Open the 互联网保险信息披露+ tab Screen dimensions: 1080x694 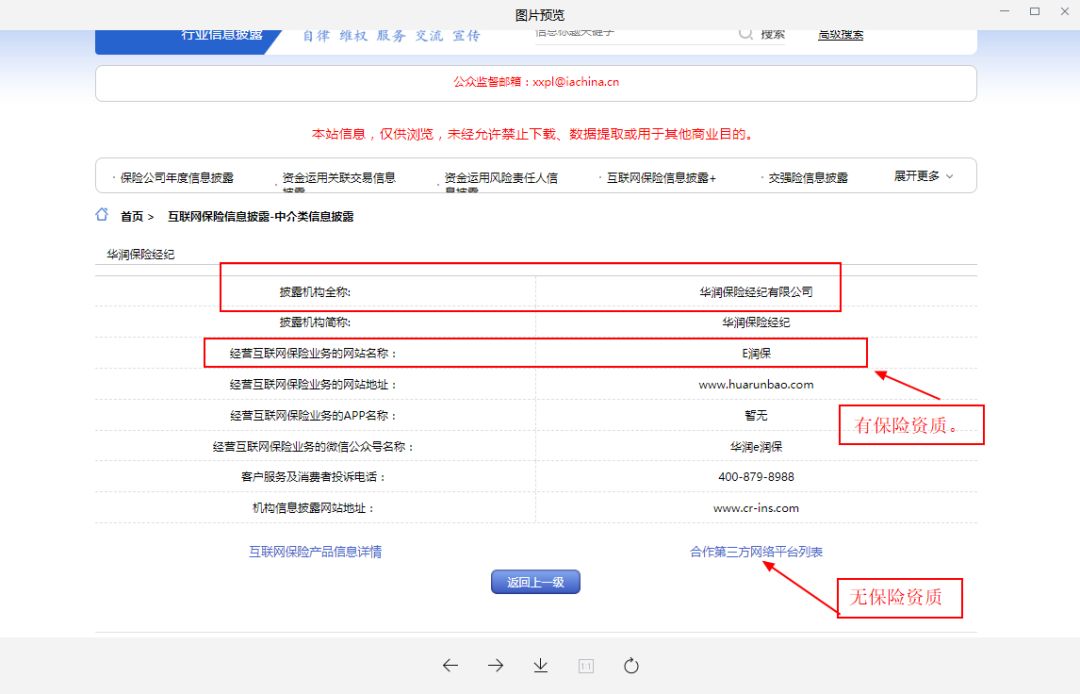[x=661, y=178]
